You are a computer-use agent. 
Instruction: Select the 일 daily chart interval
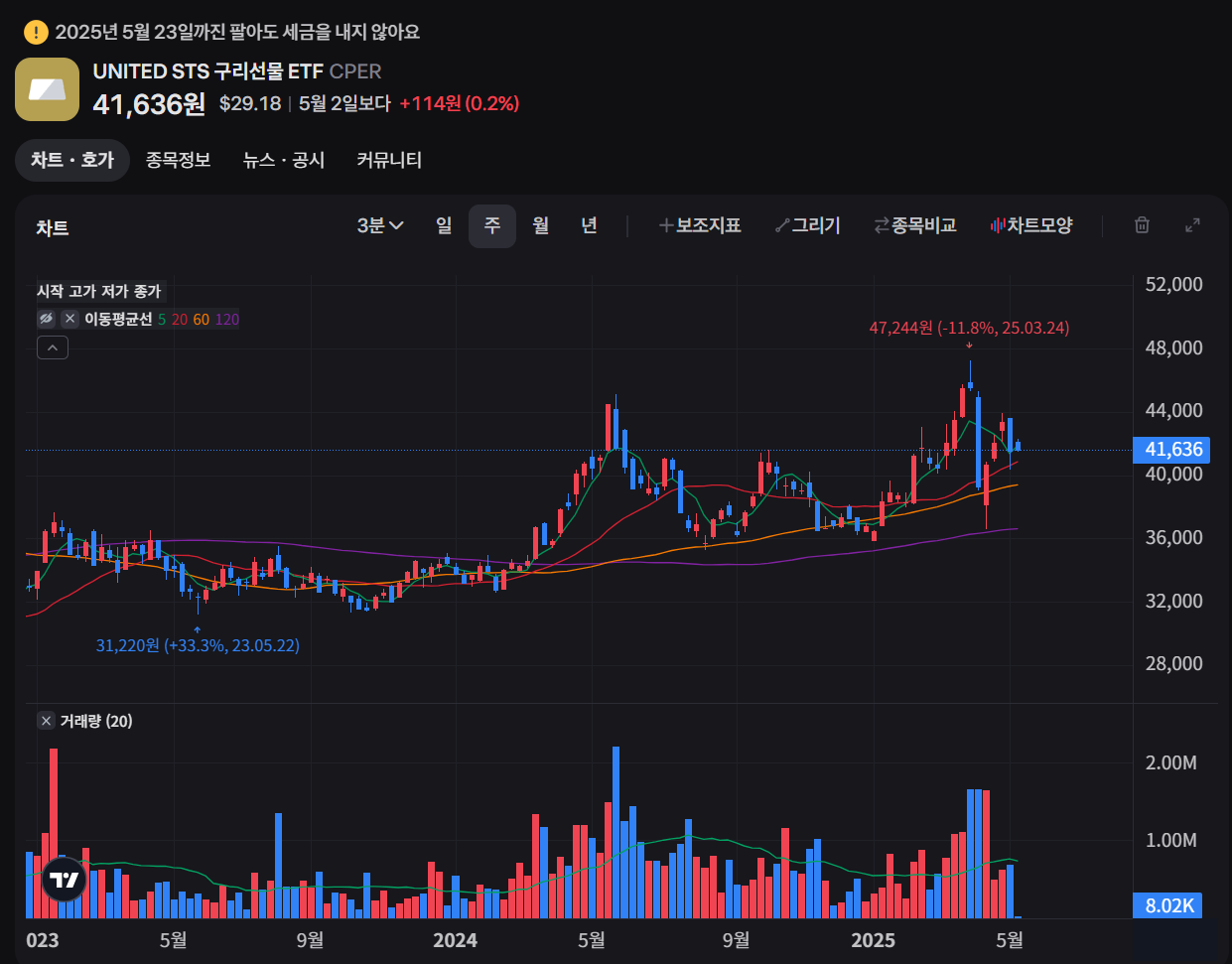click(444, 225)
